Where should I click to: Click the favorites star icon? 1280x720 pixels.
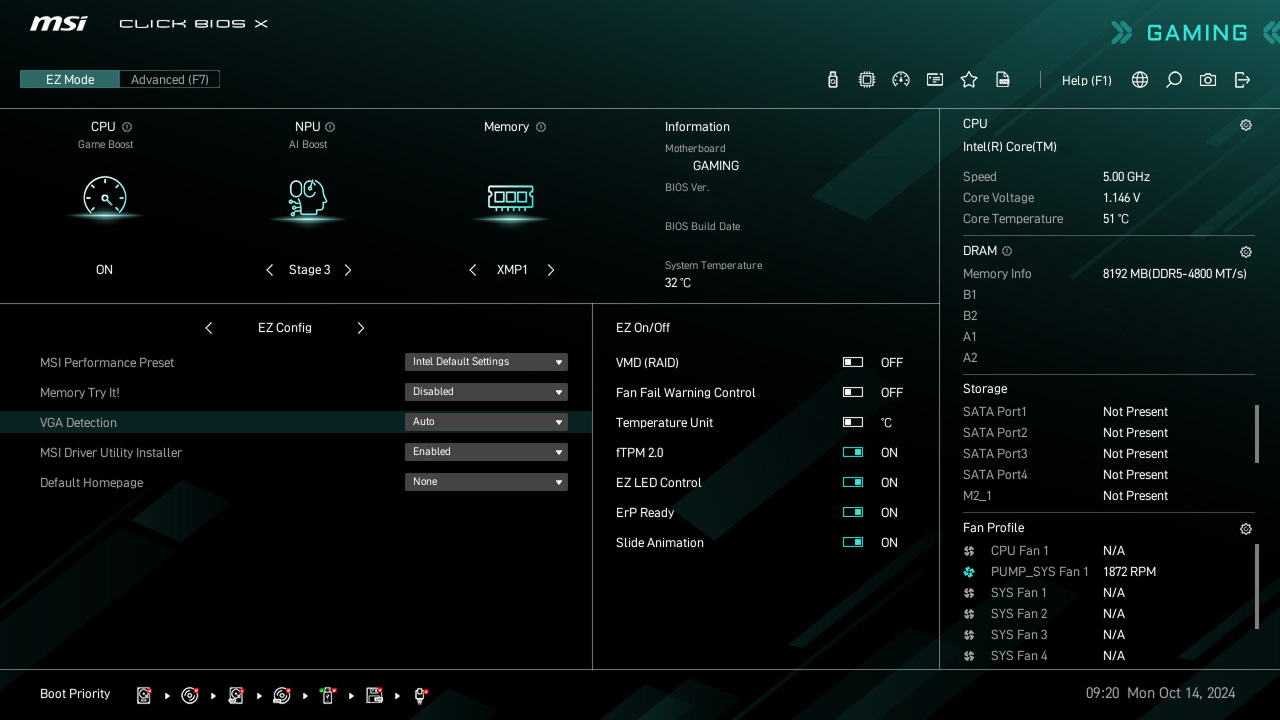(969, 79)
